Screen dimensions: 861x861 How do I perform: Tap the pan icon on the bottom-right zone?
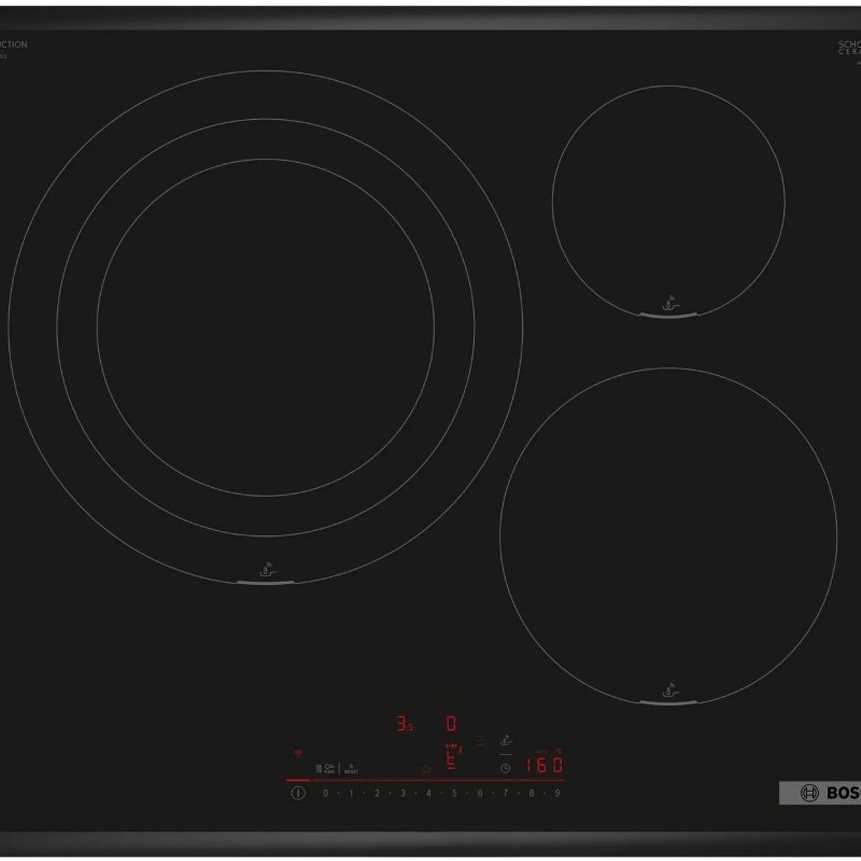(670, 690)
